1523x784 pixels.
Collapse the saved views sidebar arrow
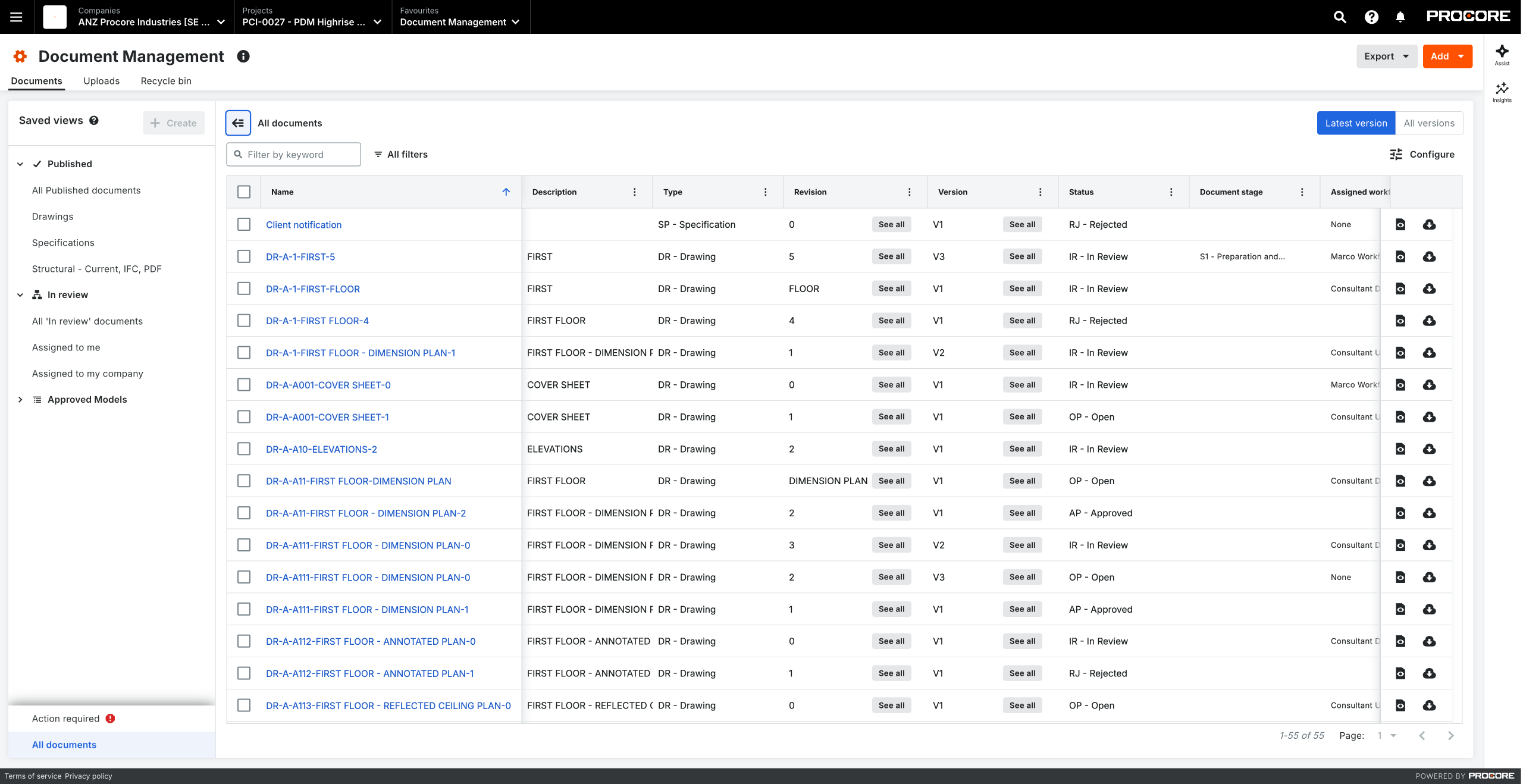tap(238, 123)
